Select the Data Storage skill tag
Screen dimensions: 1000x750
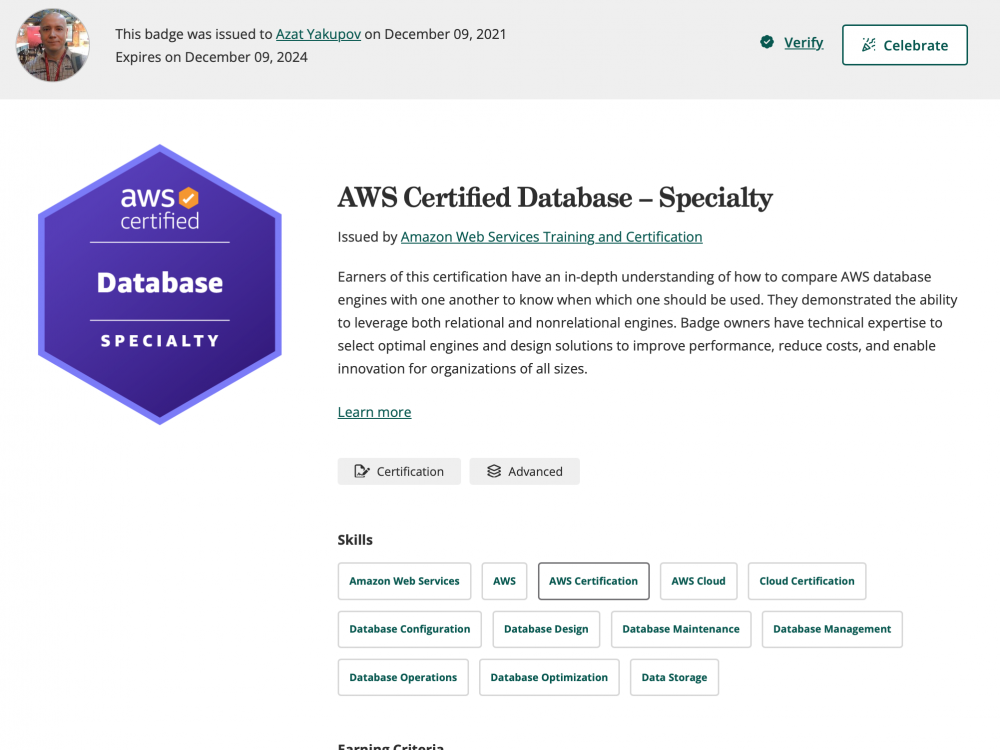[674, 677]
